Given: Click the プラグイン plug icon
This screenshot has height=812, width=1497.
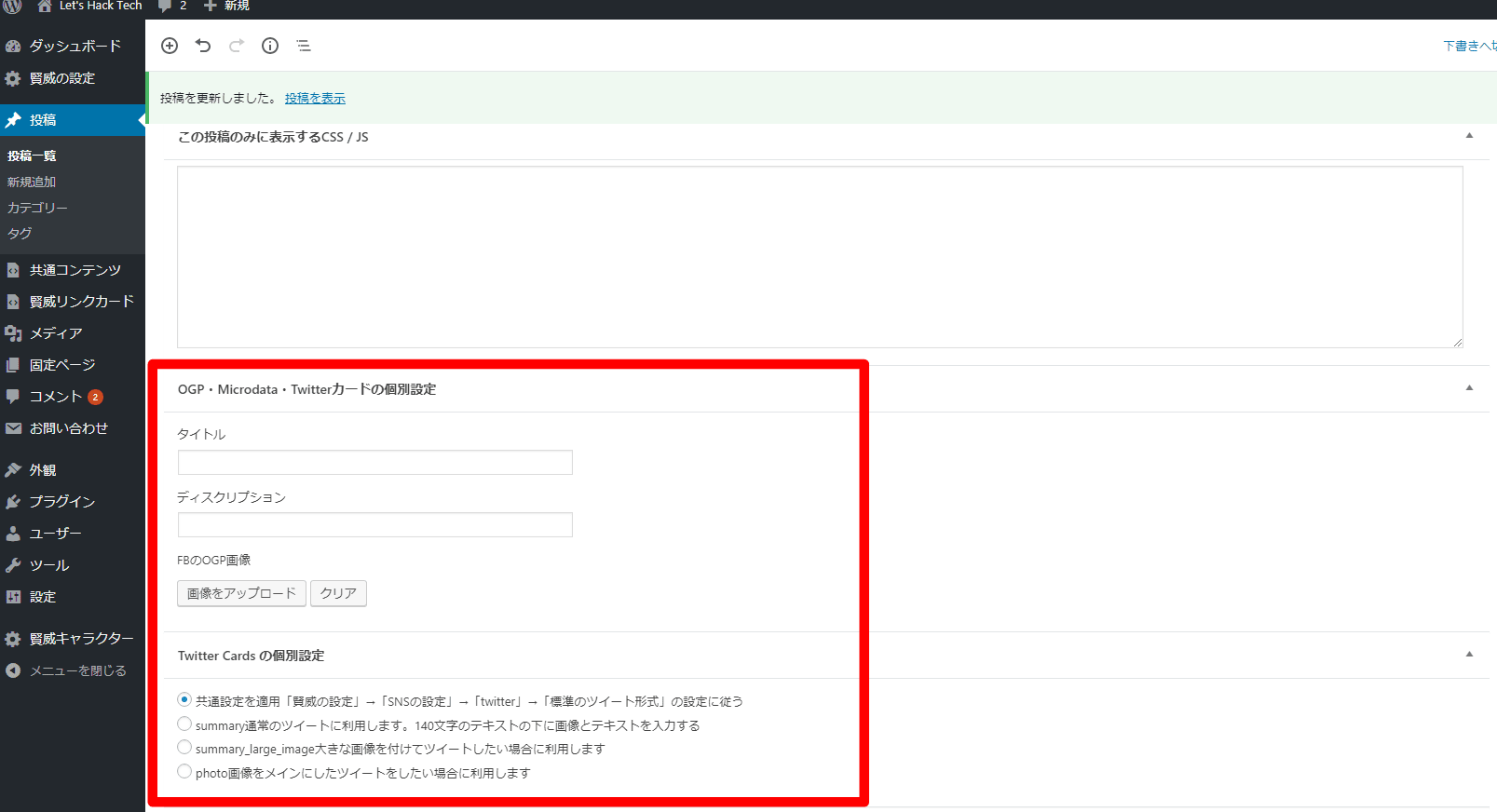Looking at the screenshot, I should (x=13, y=502).
